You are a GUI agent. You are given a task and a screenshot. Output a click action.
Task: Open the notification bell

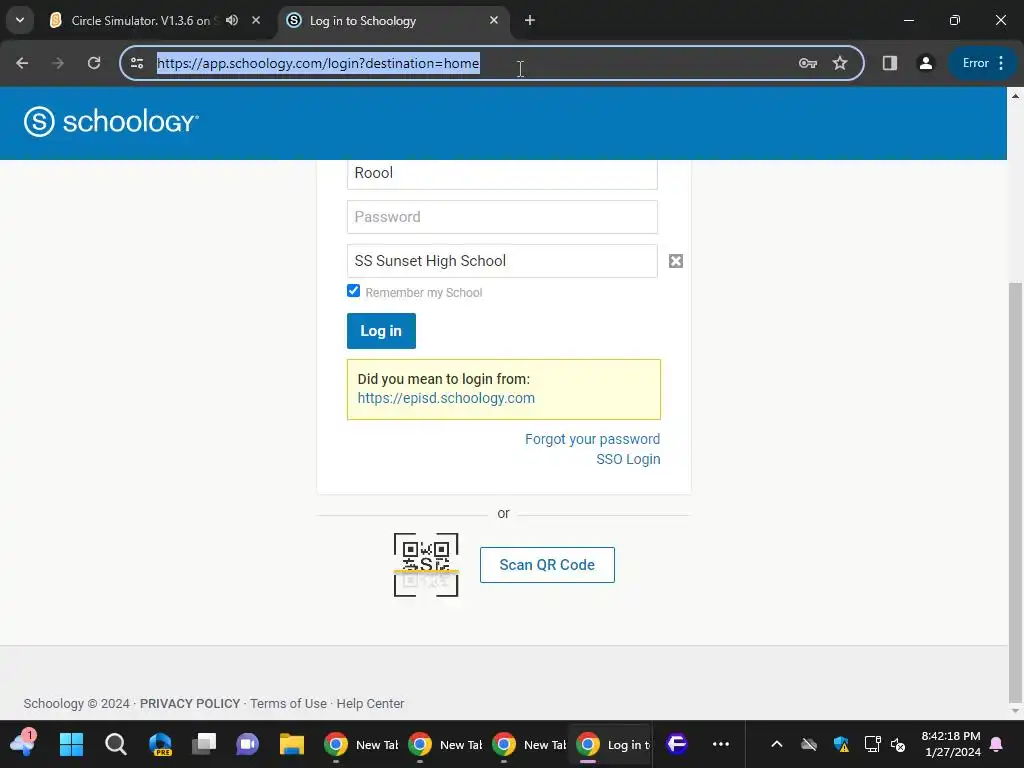click(x=997, y=744)
